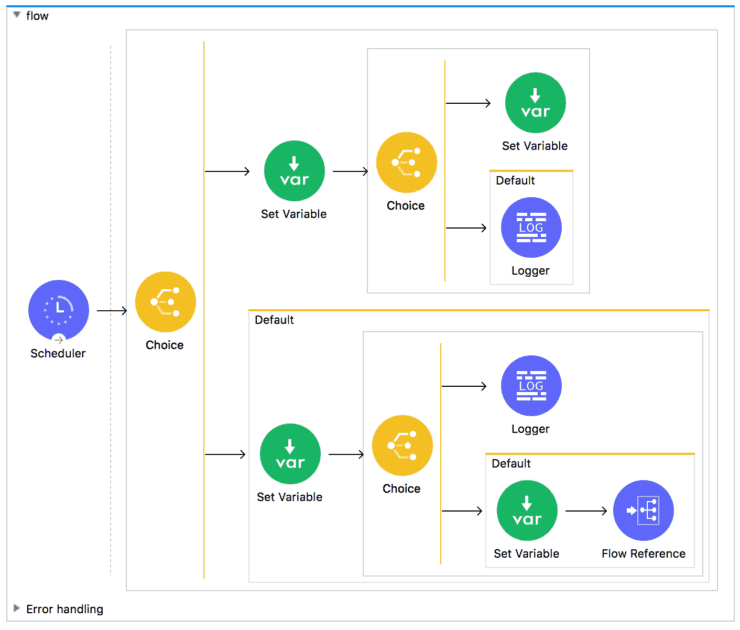The image size is (740, 630).
Task: Click the Choice router right of Scheduler
Action: click(x=165, y=302)
